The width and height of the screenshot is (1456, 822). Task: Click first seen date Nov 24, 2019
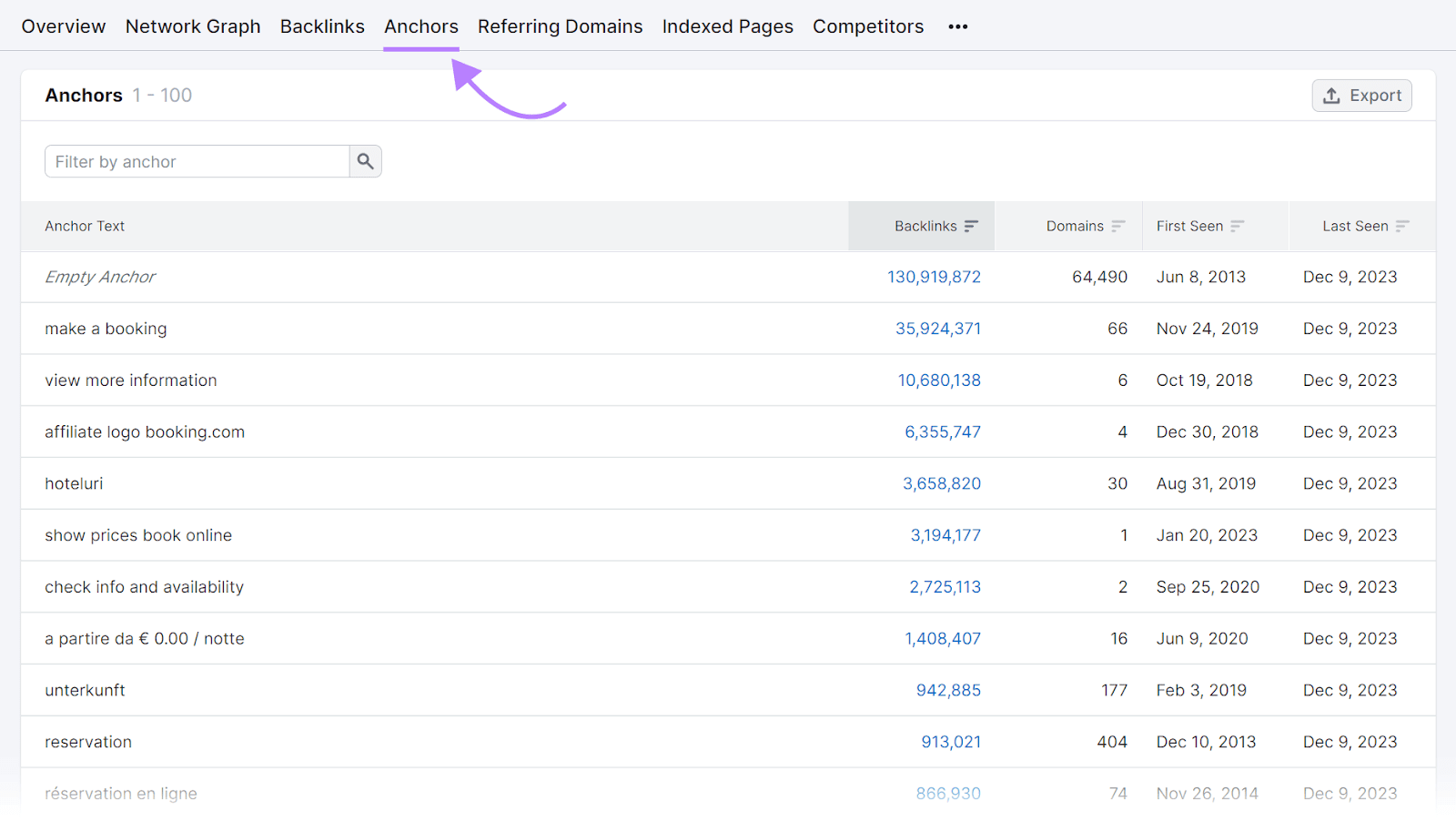(x=1208, y=329)
